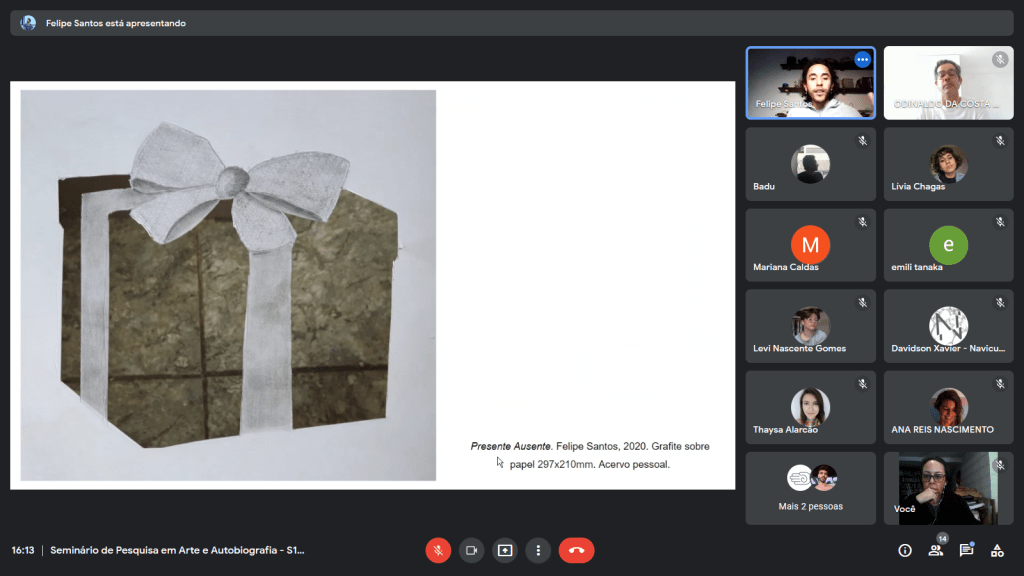Click the present screen button
Image resolution: width=1024 pixels, height=576 pixels.
coord(505,550)
